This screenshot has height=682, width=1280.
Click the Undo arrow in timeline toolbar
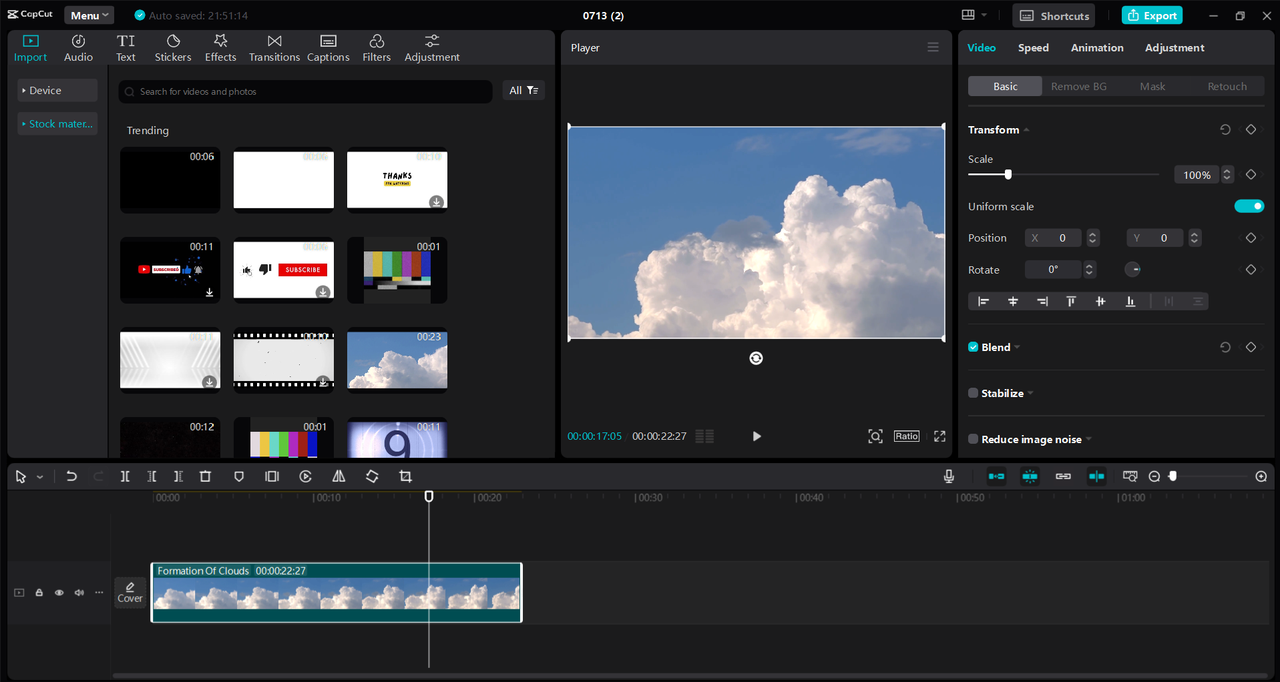click(x=71, y=477)
